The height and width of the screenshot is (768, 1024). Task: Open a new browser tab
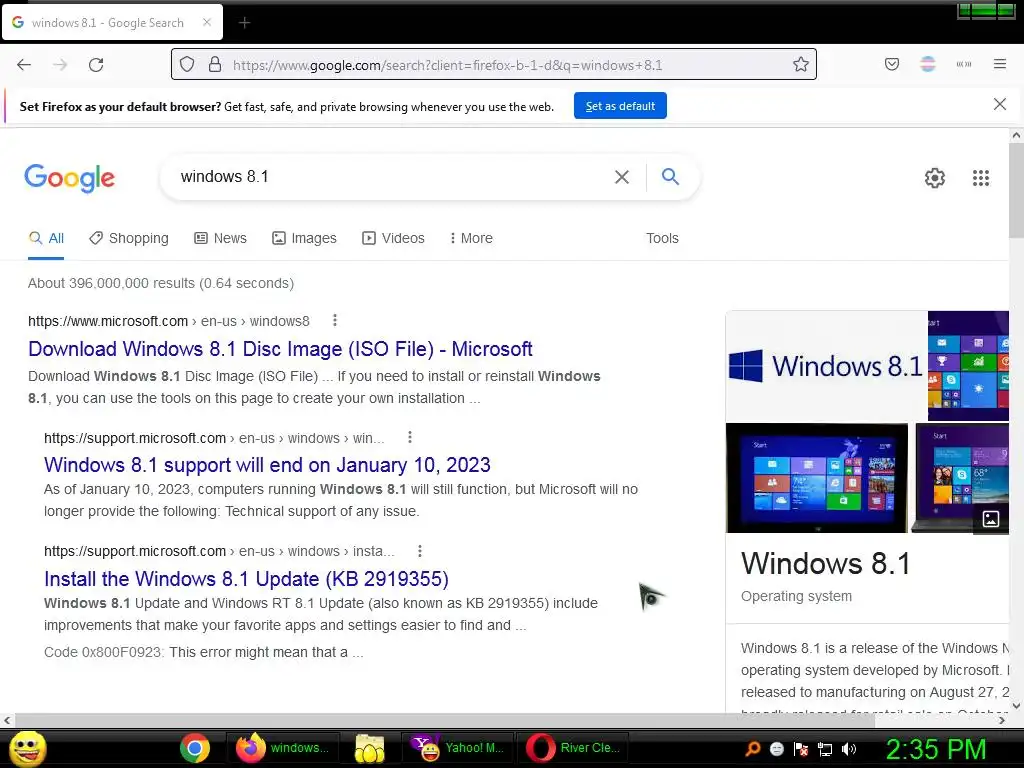[x=244, y=23]
